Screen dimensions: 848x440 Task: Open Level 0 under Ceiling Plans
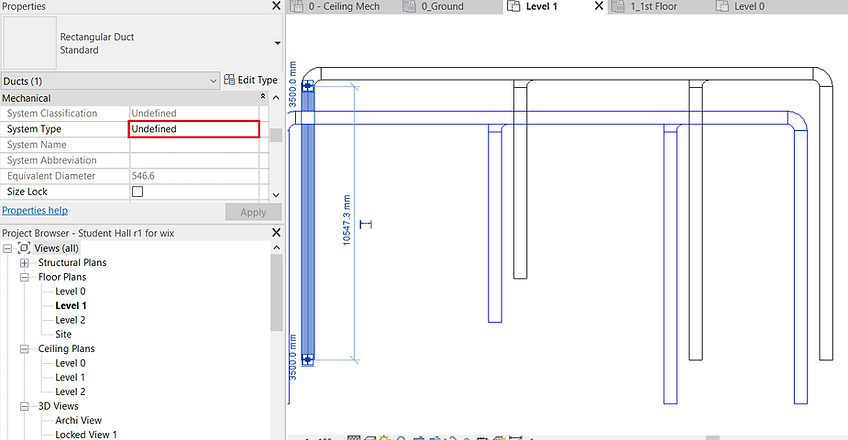(70, 363)
